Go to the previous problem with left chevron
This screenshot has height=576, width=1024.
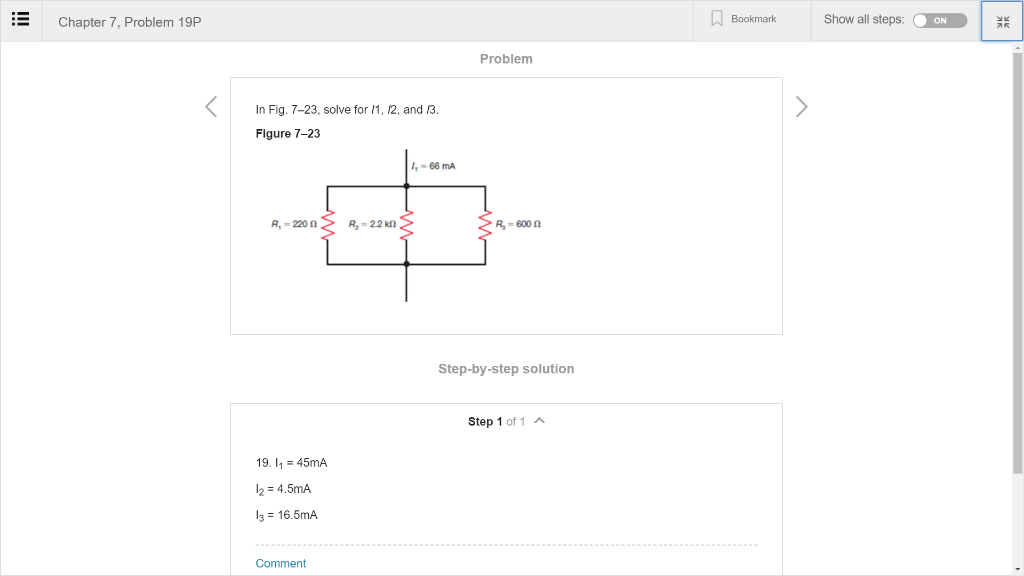(210, 106)
